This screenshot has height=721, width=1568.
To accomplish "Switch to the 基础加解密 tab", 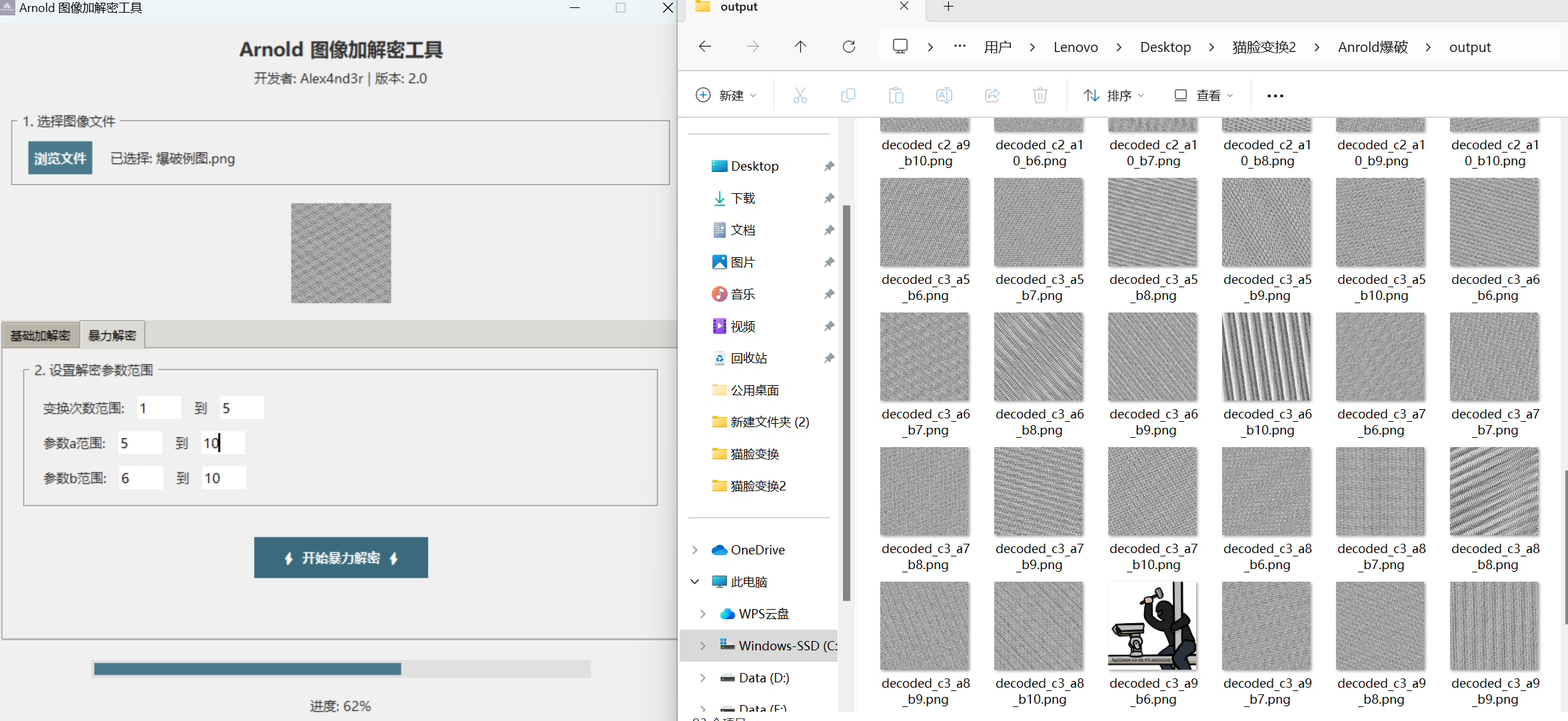I will 40,335.
